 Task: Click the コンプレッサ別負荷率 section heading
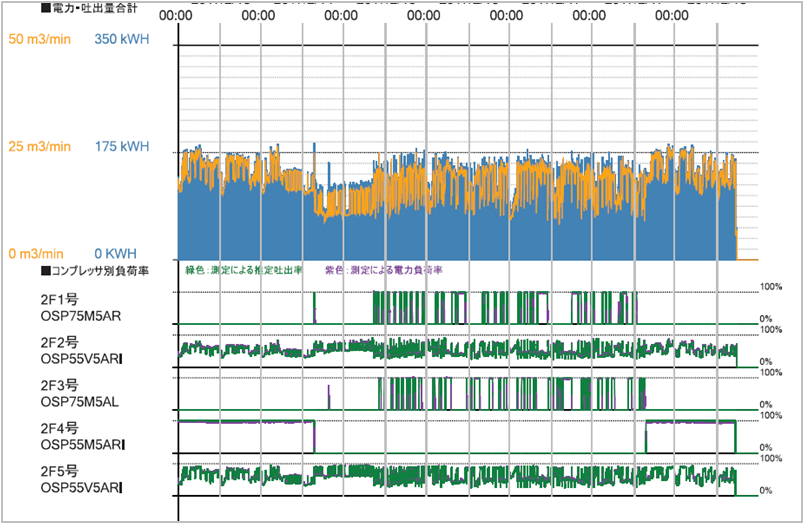tap(95, 271)
